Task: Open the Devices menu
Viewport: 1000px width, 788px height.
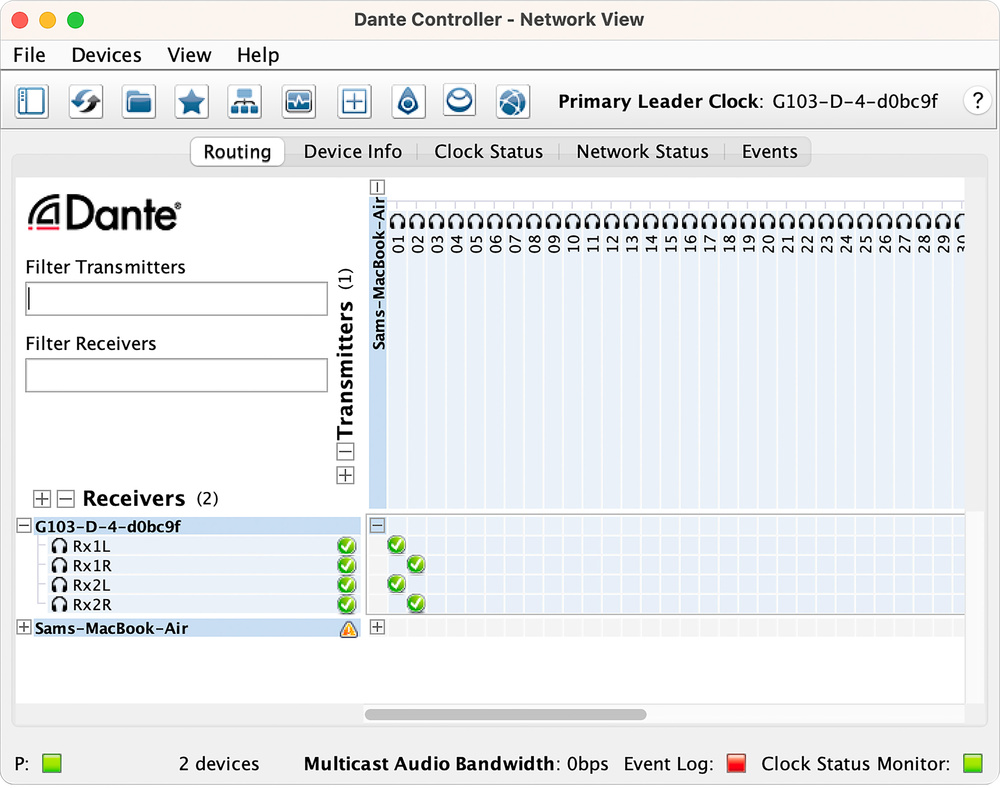Action: pos(106,55)
